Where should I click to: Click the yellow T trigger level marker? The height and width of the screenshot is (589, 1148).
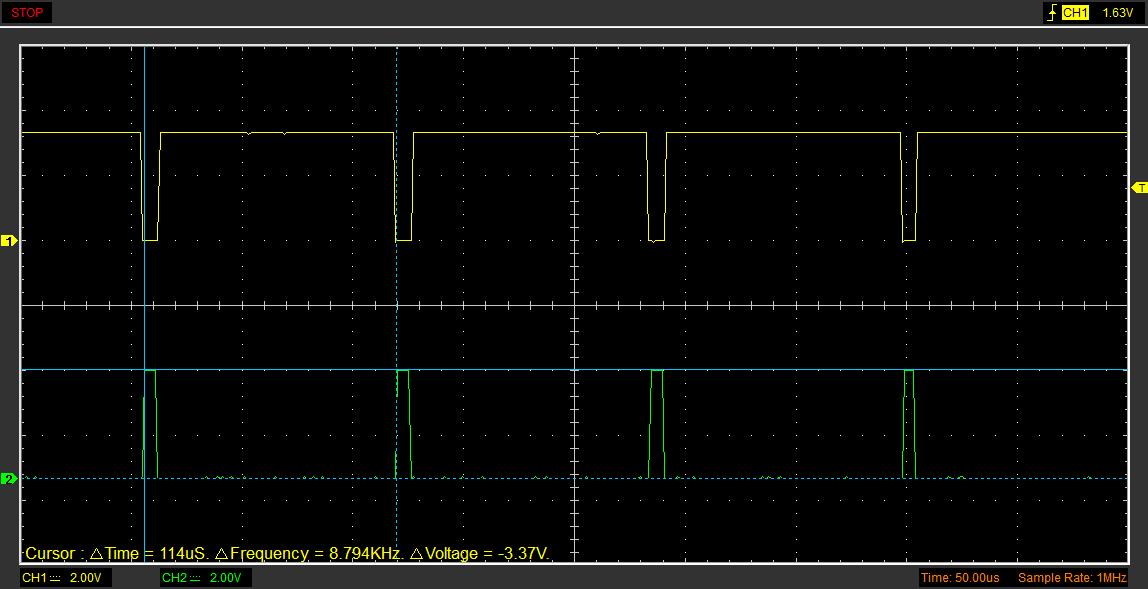coord(1139,188)
